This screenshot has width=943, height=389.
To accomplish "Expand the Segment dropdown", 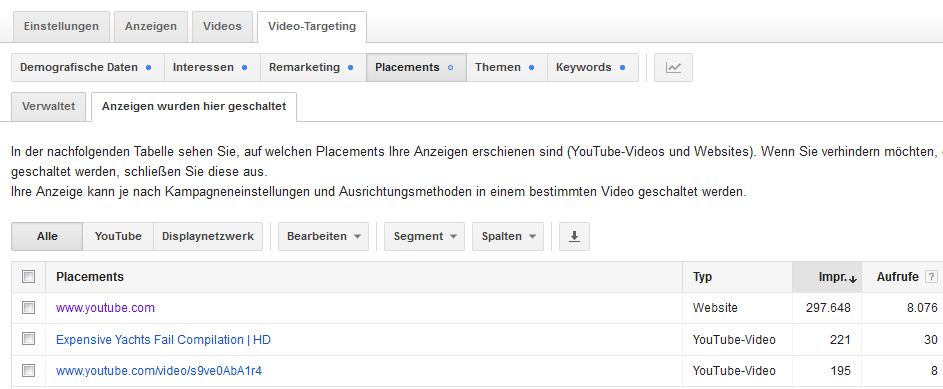I will point(425,236).
